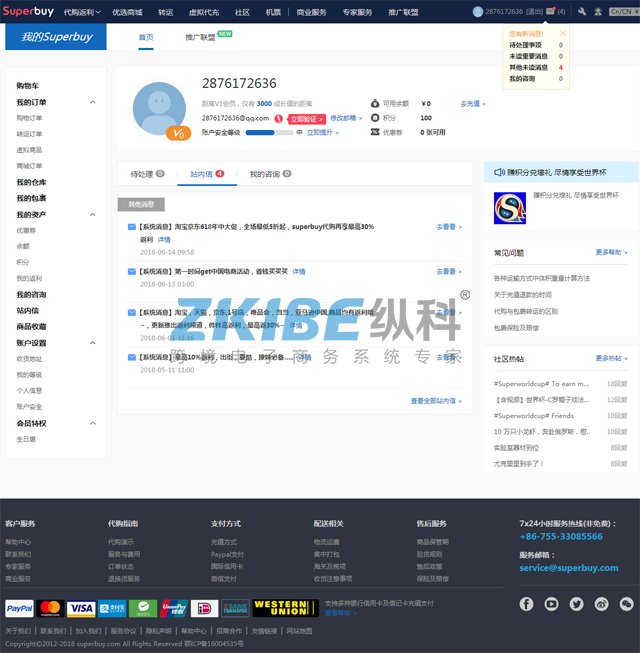This screenshot has height=653, width=640.
Task: Switch to the 站内信 tab
Action: point(207,174)
